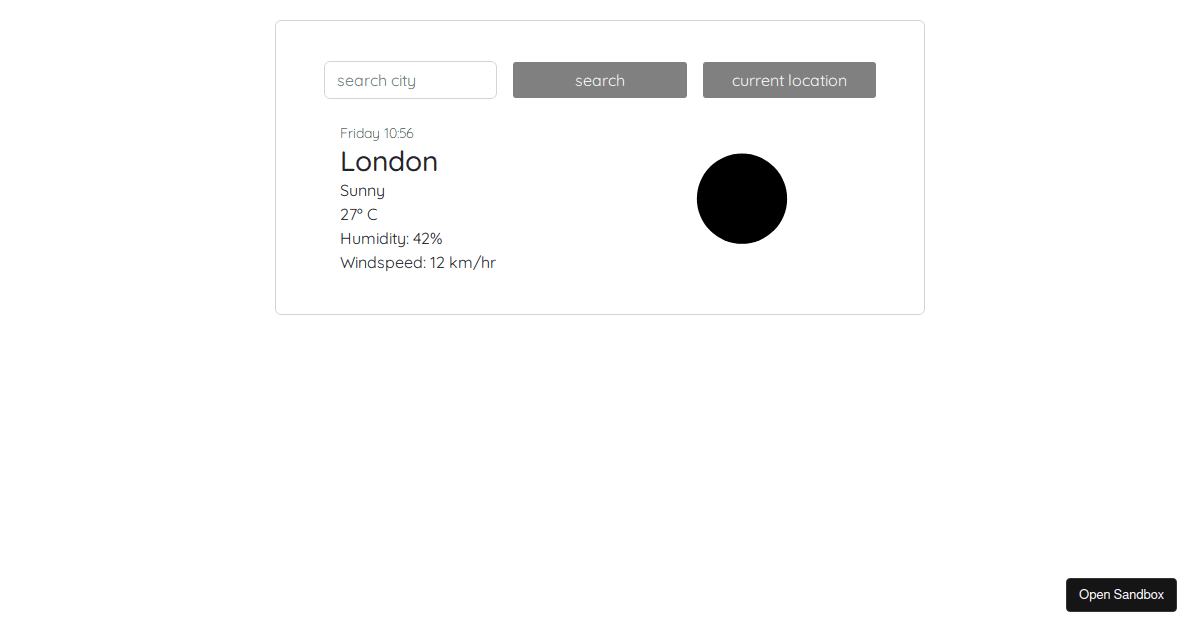Image resolution: width=1200 pixels, height=630 pixels.
Task: Click the degree symbol in the temperature
Action: pyautogui.click(x=360, y=212)
